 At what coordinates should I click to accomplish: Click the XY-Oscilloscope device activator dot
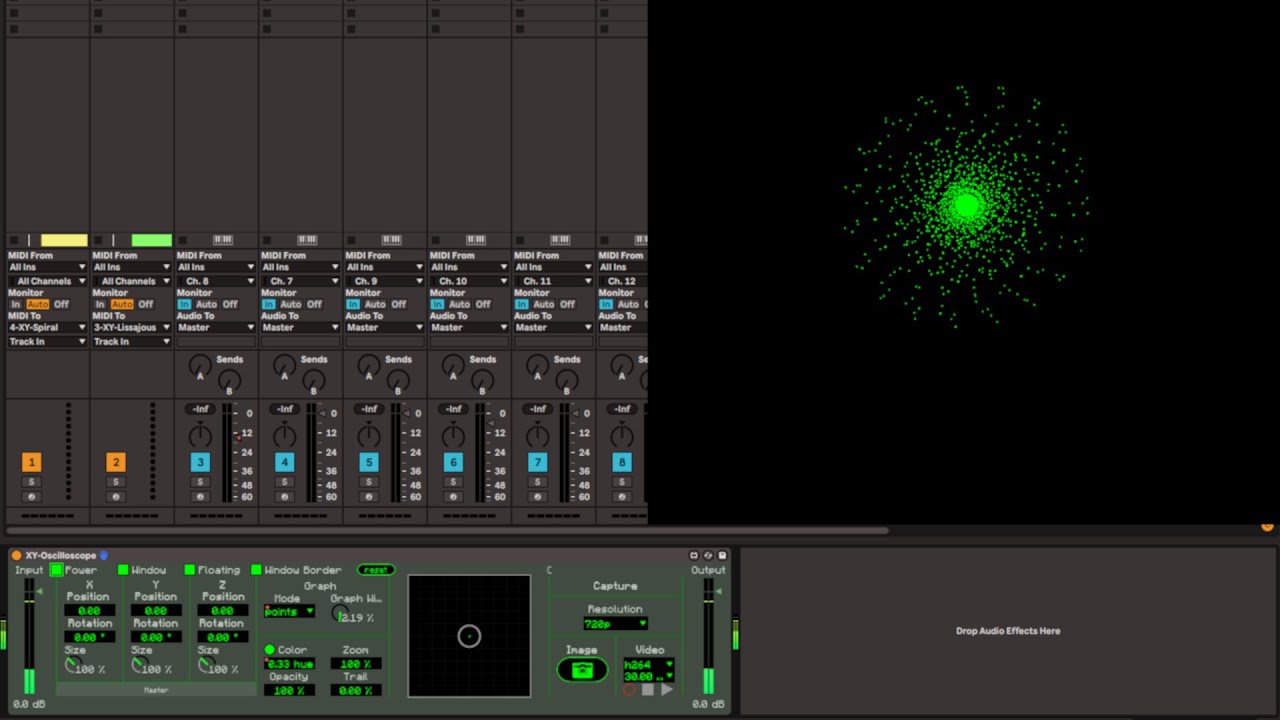point(16,555)
